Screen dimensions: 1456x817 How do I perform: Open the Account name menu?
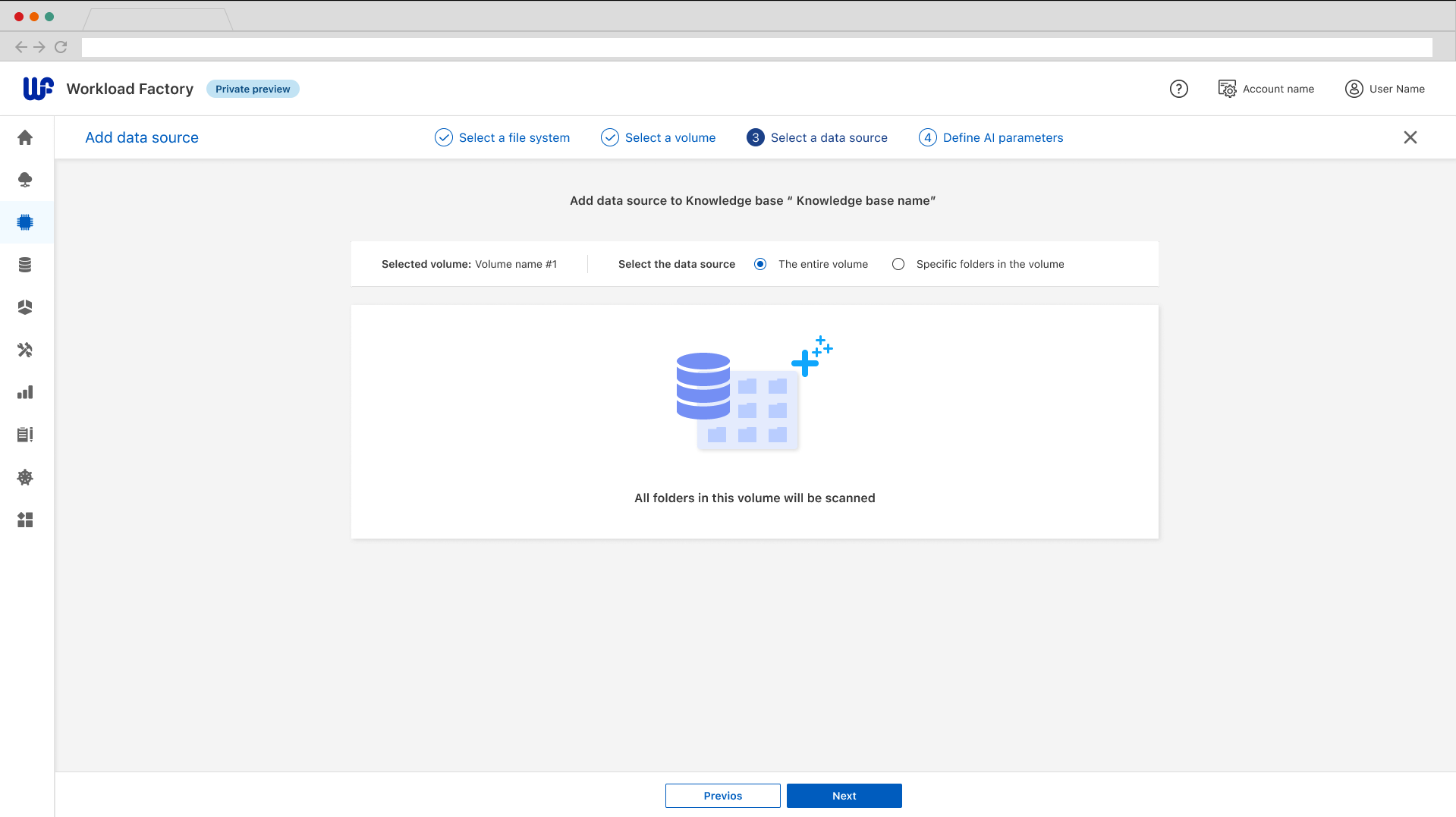coord(1266,89)
